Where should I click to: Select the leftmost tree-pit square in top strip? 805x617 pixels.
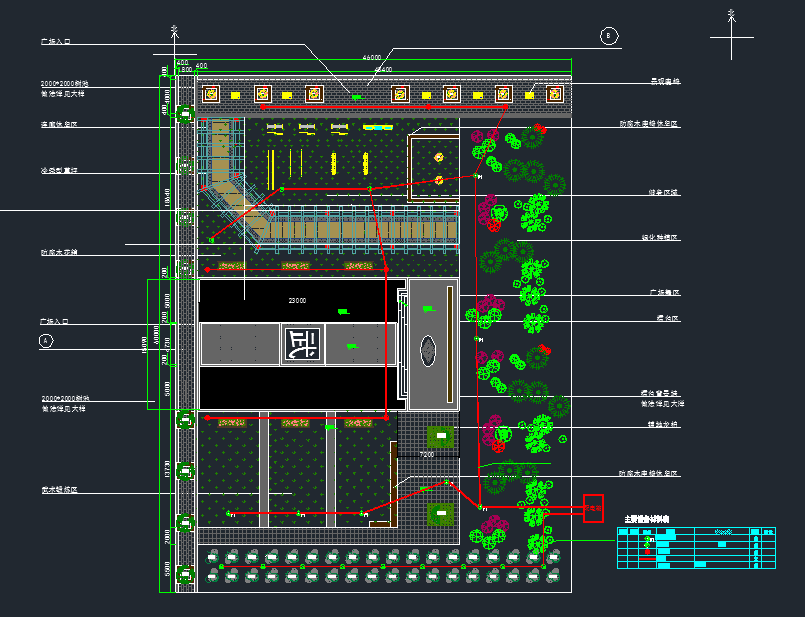pos(210,94)
